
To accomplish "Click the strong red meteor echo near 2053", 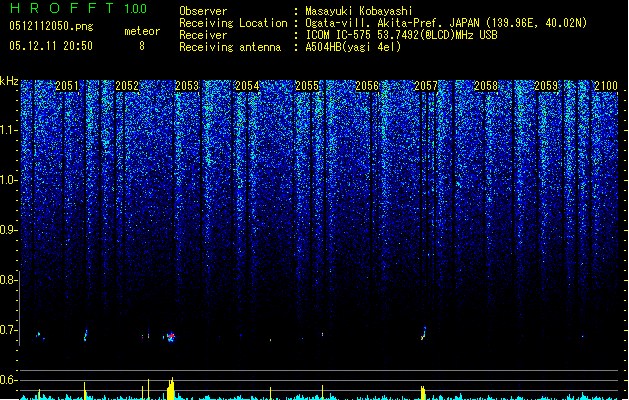I will [x=171, y=336].
